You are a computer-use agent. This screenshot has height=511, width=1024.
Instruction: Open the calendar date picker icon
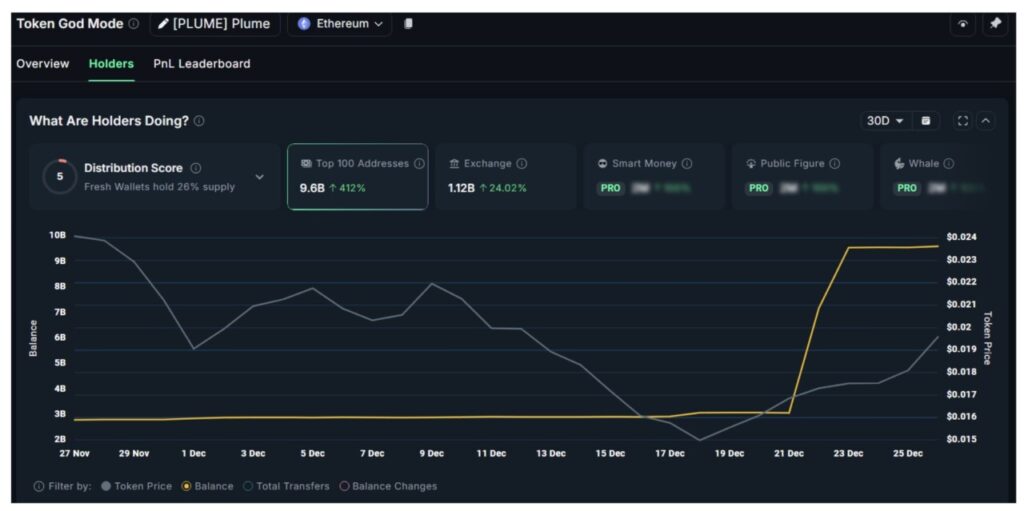tap(926, 121)
